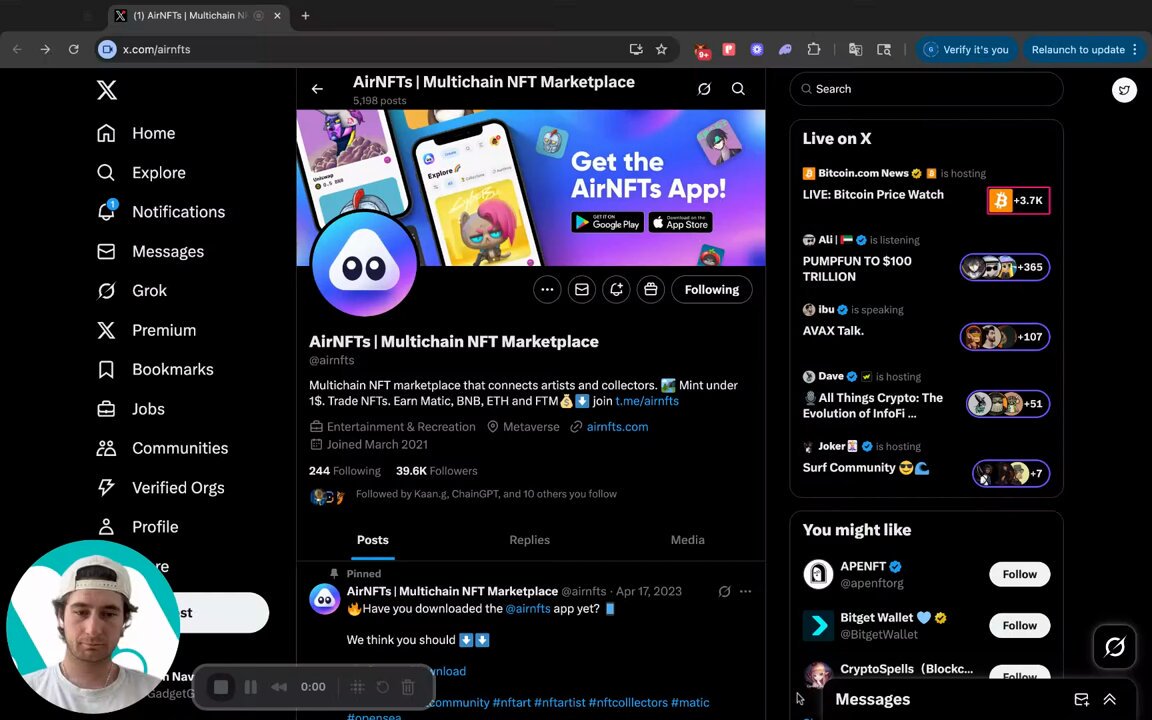
Task: Delete the recording with trash icon
Action: tap(408, 687)
